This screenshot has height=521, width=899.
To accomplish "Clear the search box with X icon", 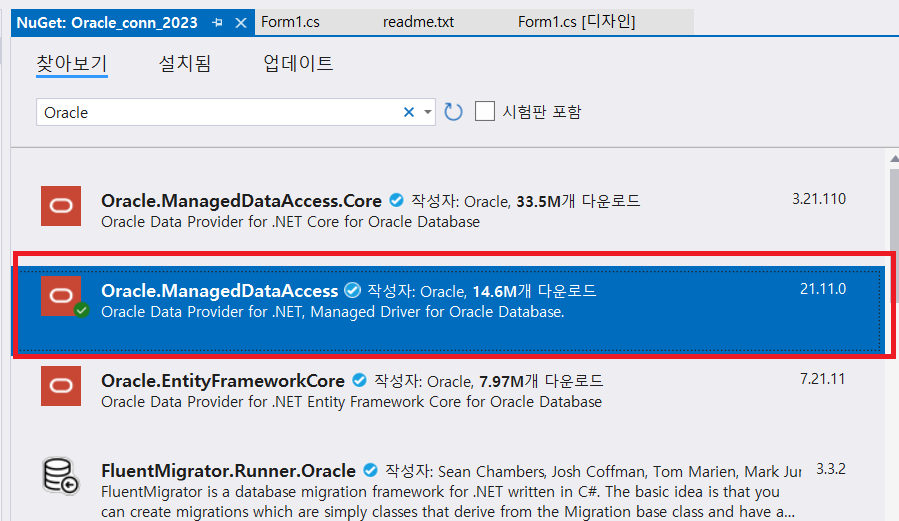I will click(x=409, y=112).
